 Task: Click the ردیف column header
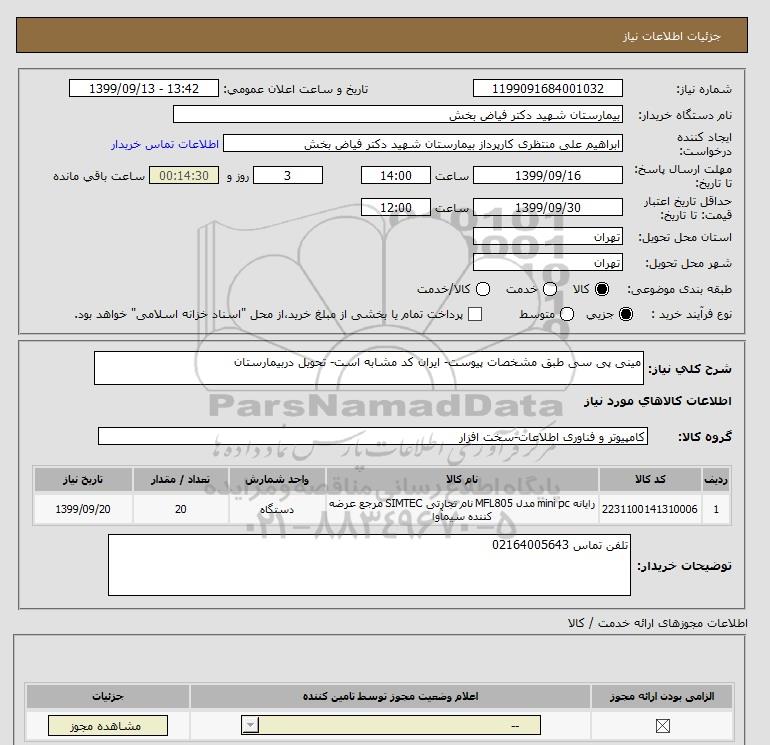click(x=716, y=479)
